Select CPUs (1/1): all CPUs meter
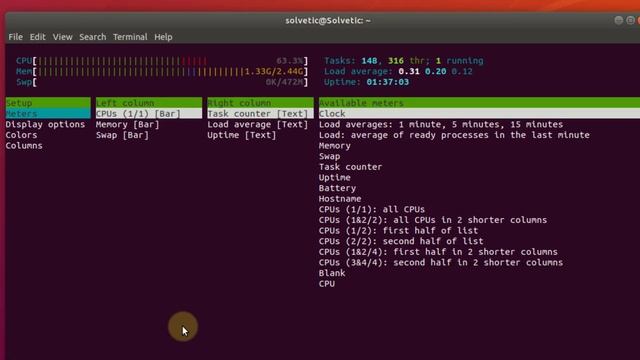640x360 pixels. [x=372, y=209]
